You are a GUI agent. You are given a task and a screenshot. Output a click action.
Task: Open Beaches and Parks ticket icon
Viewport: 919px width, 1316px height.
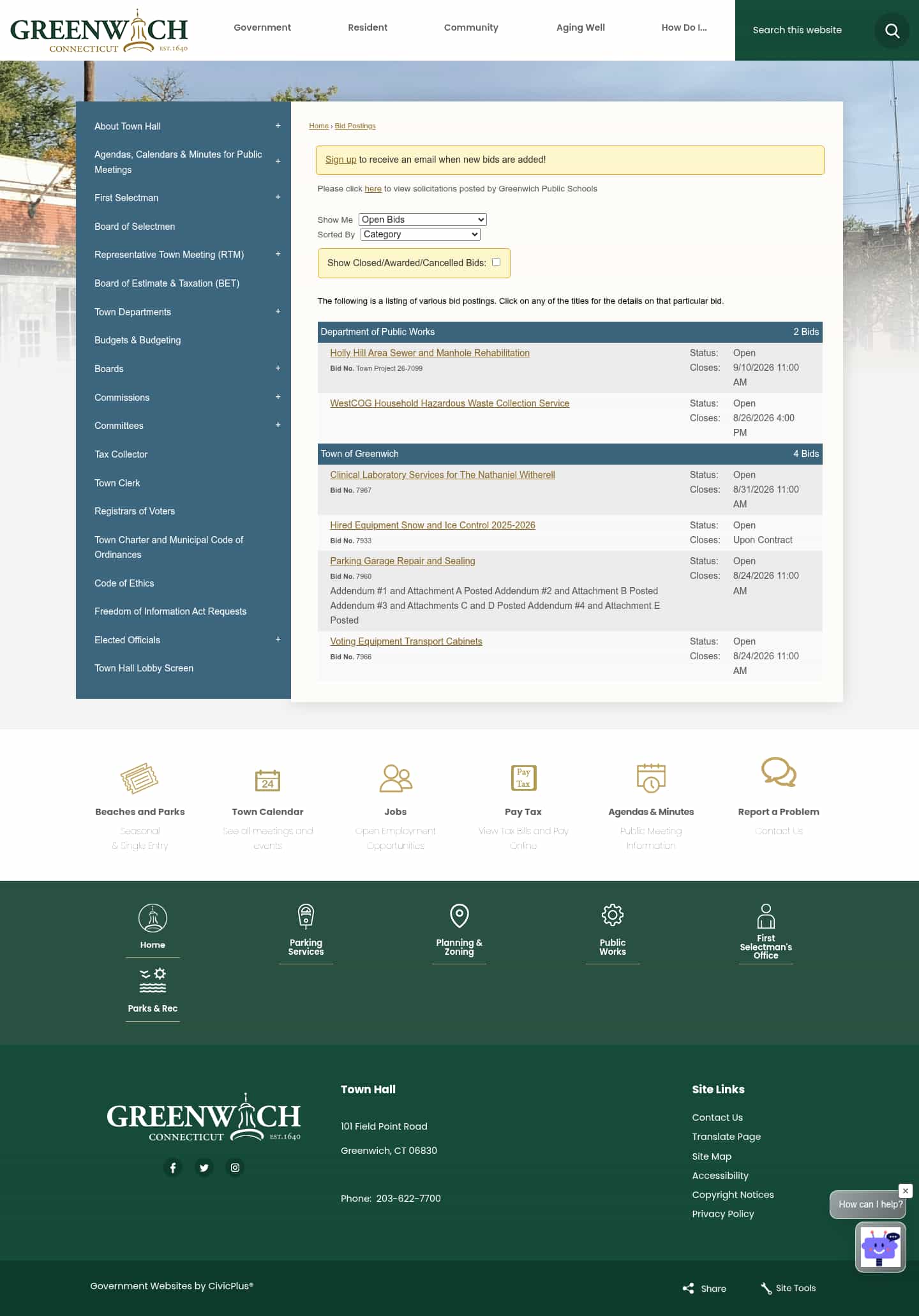pyautogui.click(x=140, y=778)
